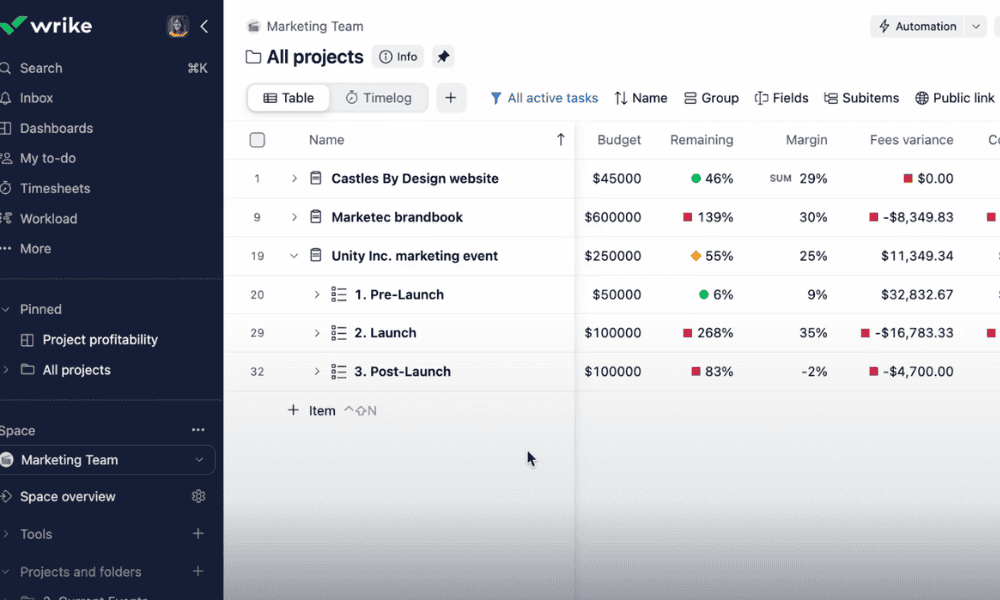Image resolution: width=1000 pixels, height=600 pixels.
Task: Click the pin icon beside All projects
Action: pos(444,57)
